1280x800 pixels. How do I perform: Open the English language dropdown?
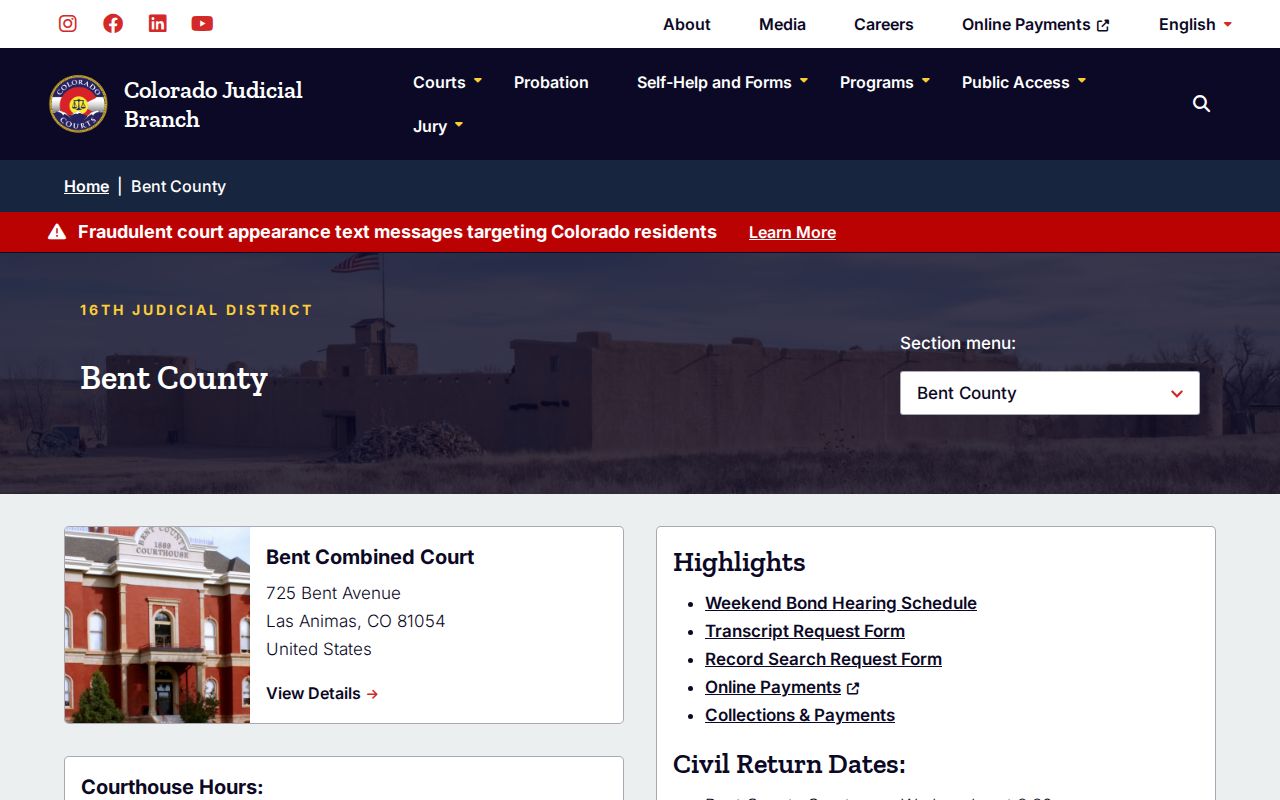[x=1195, y=24]
